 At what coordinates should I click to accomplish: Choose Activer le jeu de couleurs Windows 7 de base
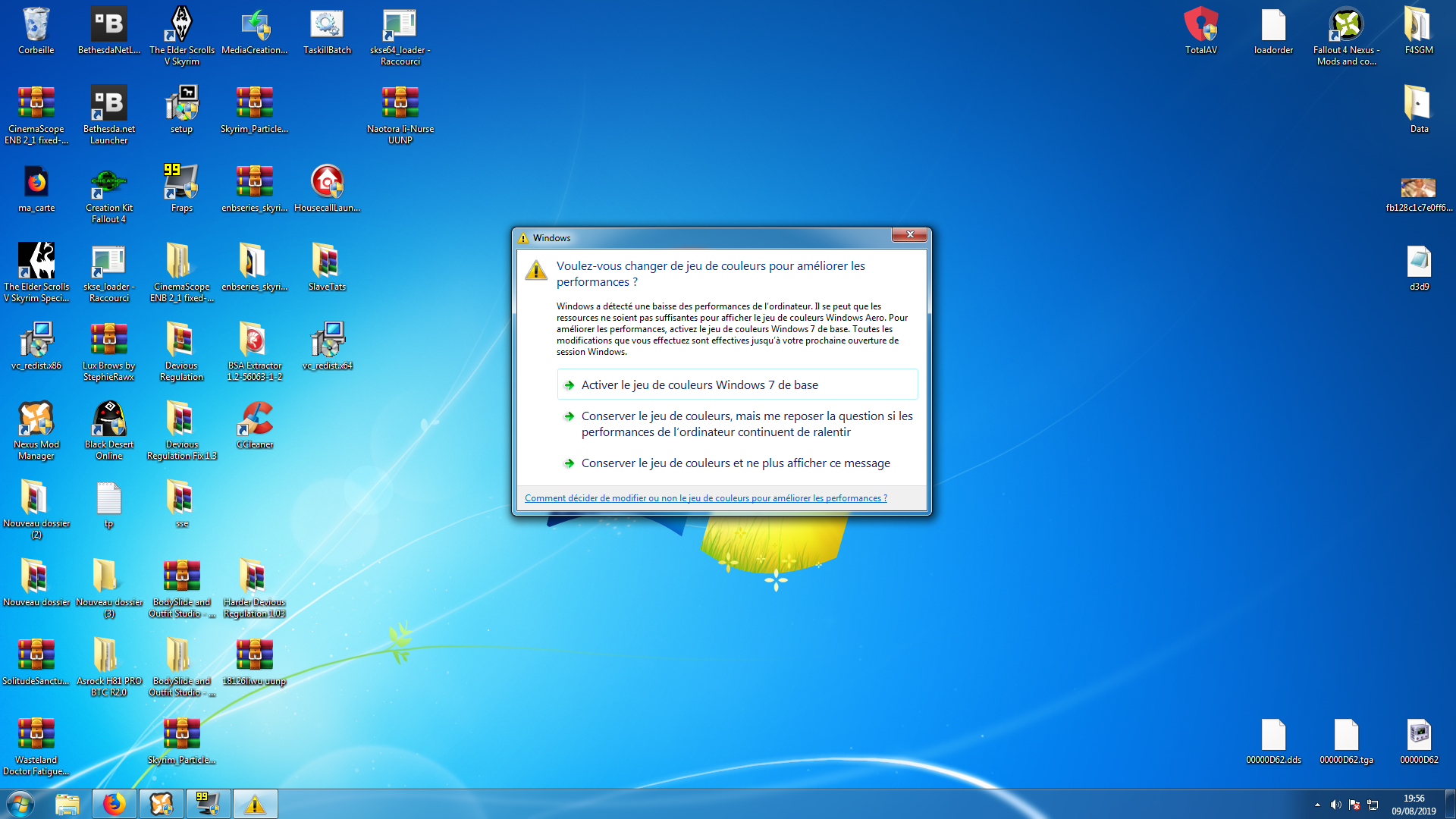click(737, 384)
